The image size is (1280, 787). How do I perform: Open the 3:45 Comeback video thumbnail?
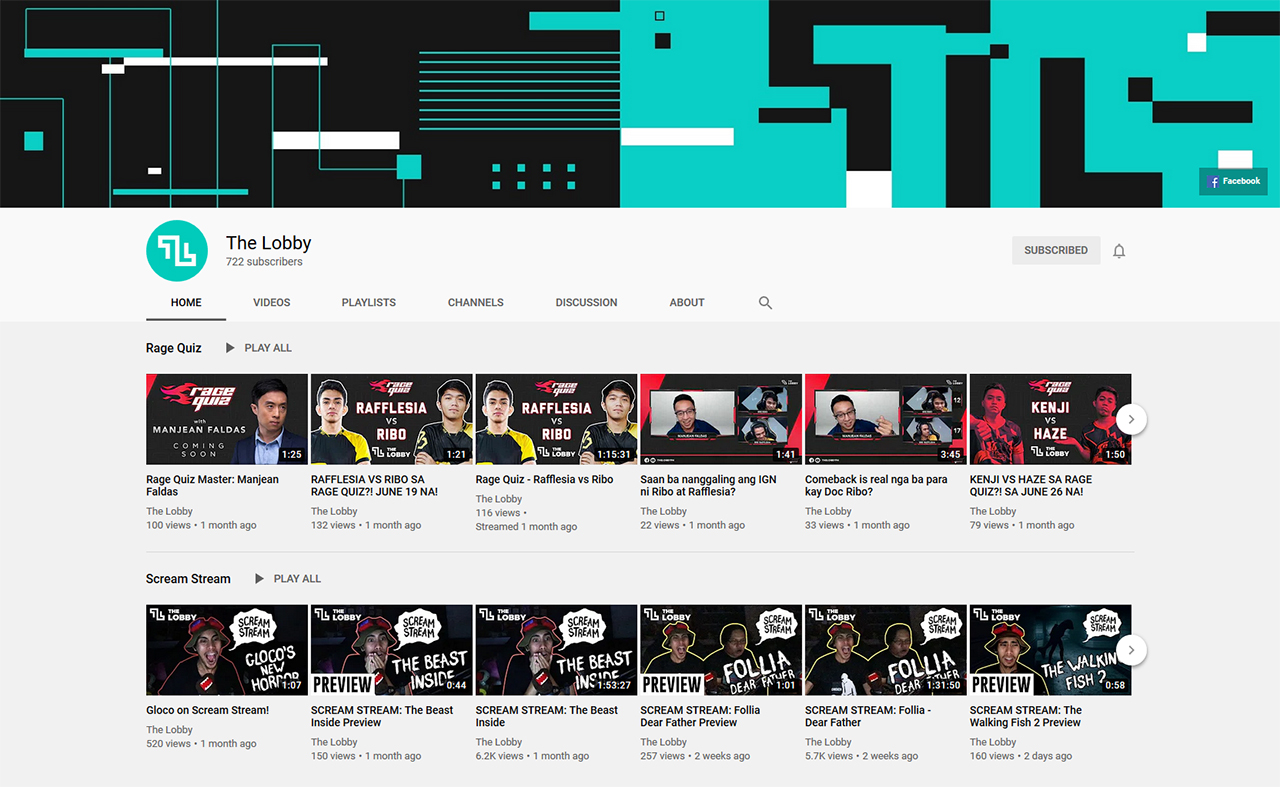pos(886,419)
